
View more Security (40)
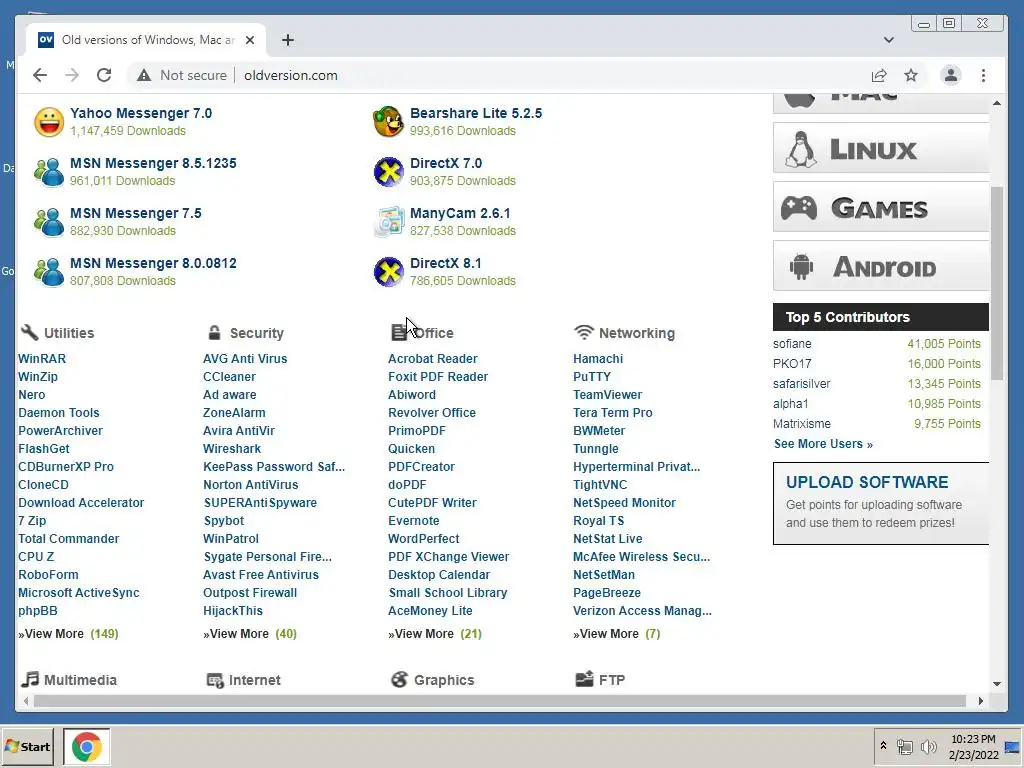click(x=249, y=633)
